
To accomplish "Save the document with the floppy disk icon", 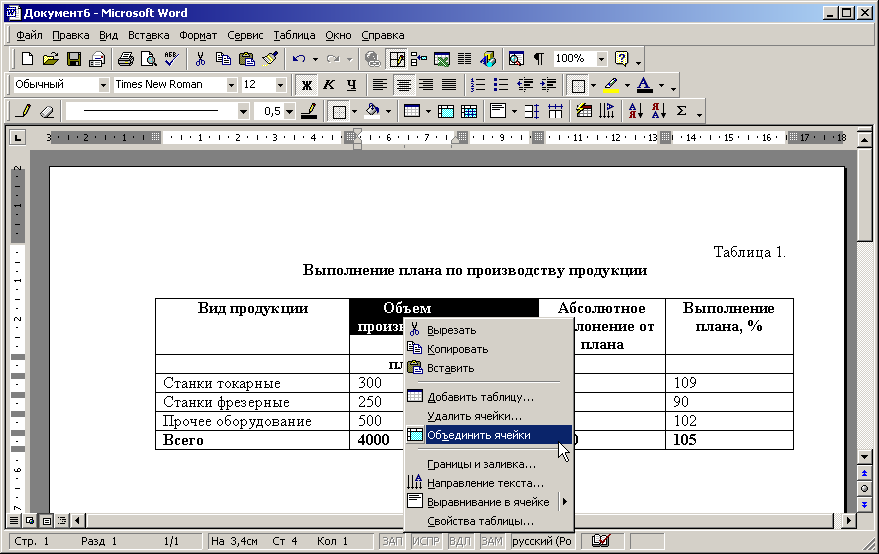I will pos(74,59).
